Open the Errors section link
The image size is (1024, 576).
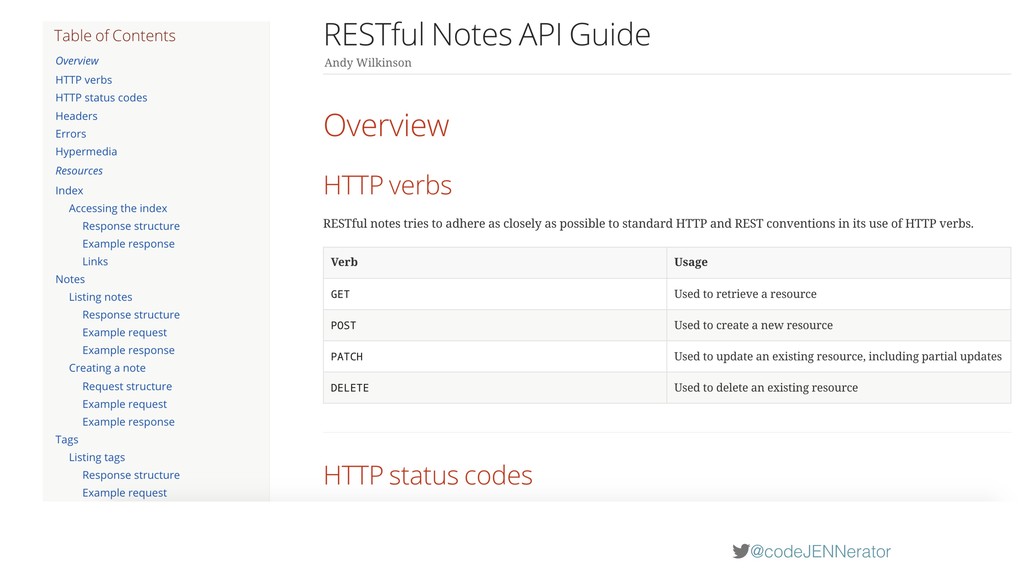(71, 133)
